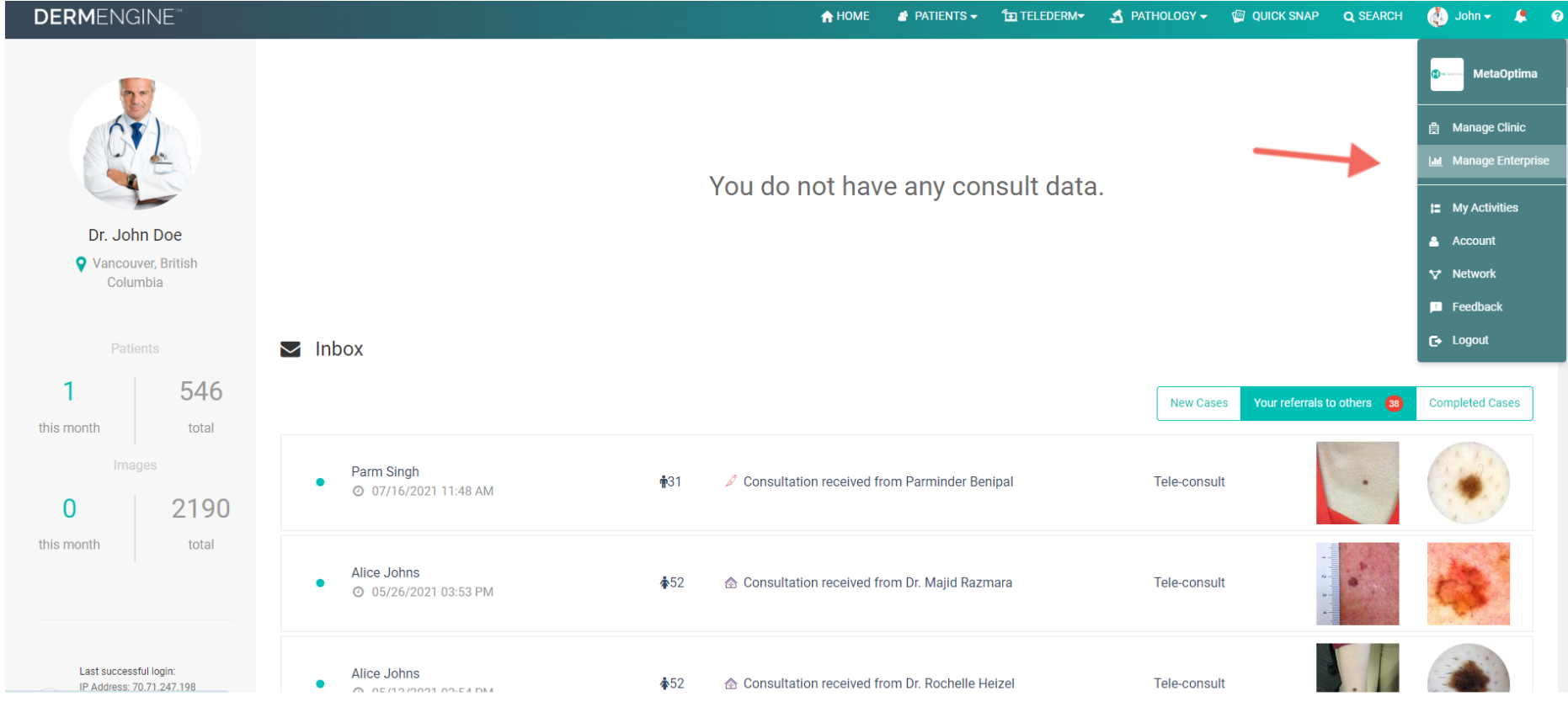Expand the Patients dropdown menu
1568x723 pixels.
coord(937,16)
